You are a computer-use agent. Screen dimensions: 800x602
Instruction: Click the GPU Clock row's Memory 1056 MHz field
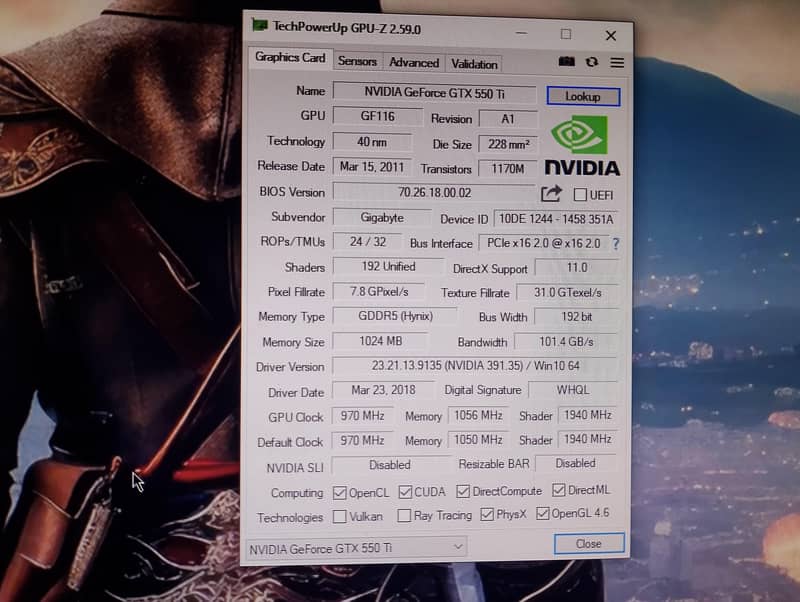click(479, 415)
